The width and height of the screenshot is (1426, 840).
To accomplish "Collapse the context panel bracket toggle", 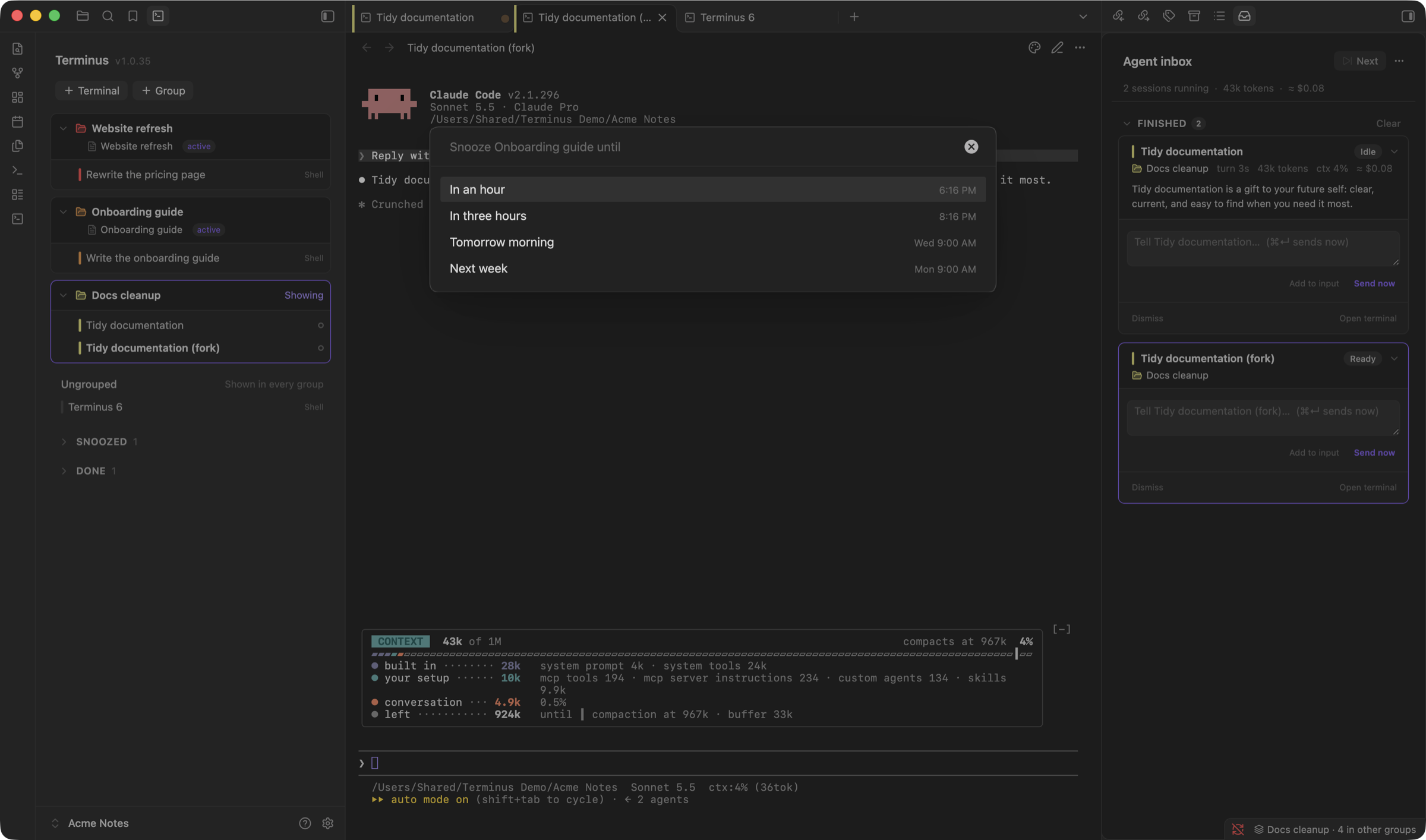I will tap(1061, 629).
